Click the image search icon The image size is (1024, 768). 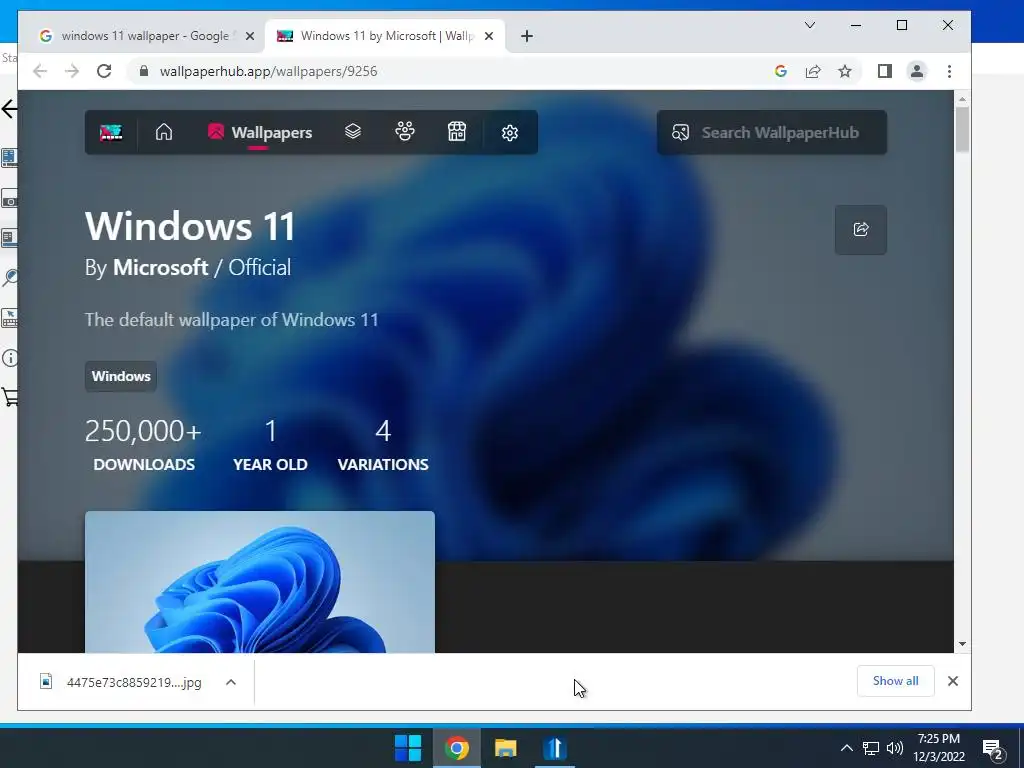coord(680,133)
